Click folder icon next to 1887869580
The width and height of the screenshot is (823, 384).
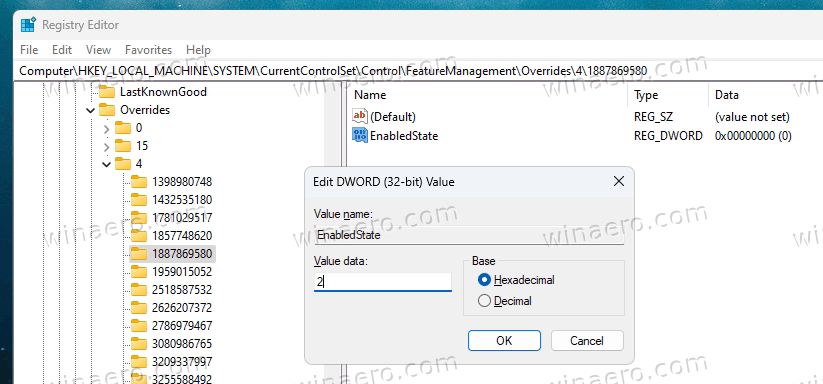tap(139, 254)
